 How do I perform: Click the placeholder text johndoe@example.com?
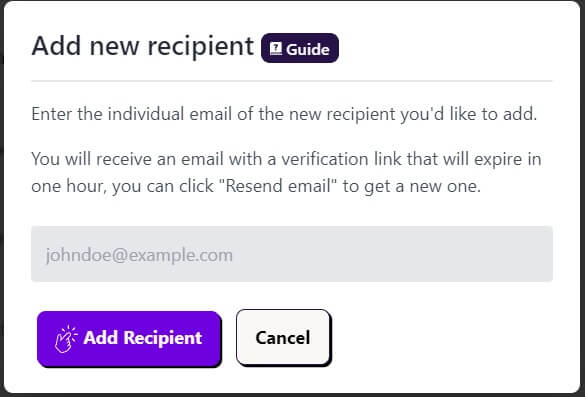coord(139,256)
